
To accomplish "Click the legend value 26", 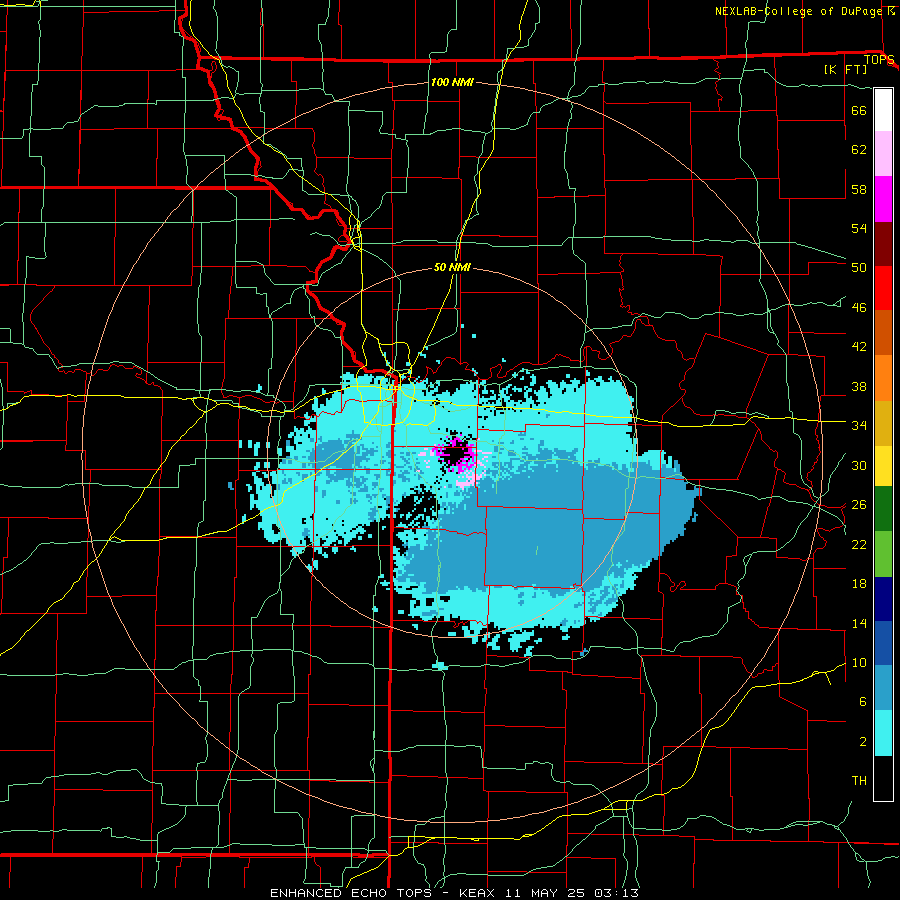I will point(859,505).
